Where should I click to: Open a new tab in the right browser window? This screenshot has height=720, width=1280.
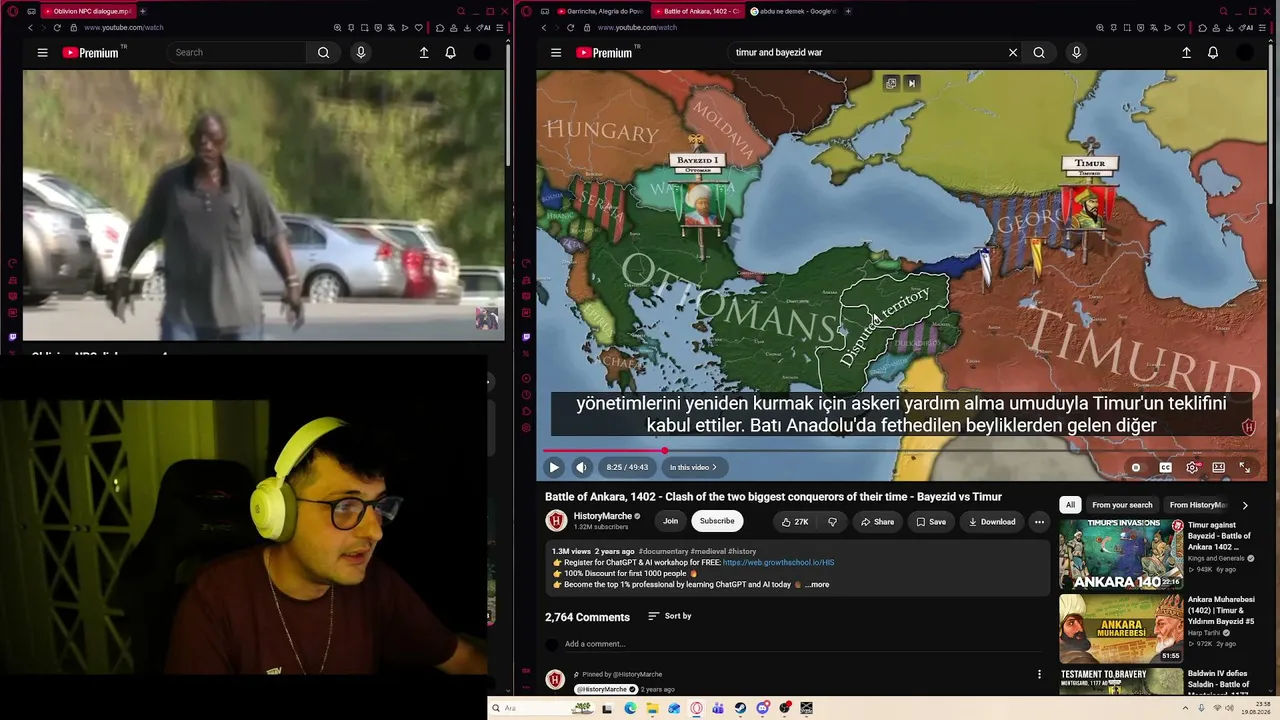[x=848, y=11]
